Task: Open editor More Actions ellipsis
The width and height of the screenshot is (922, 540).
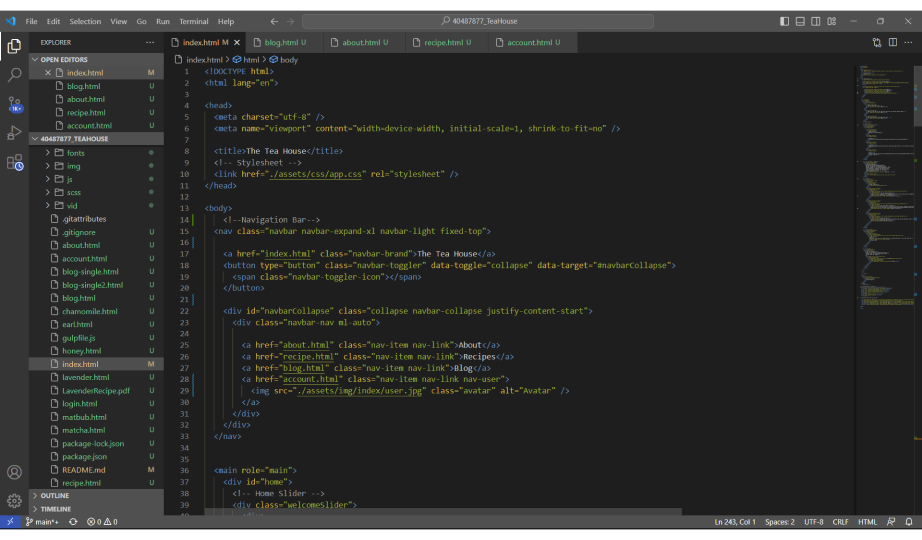Action: [908, 42]
